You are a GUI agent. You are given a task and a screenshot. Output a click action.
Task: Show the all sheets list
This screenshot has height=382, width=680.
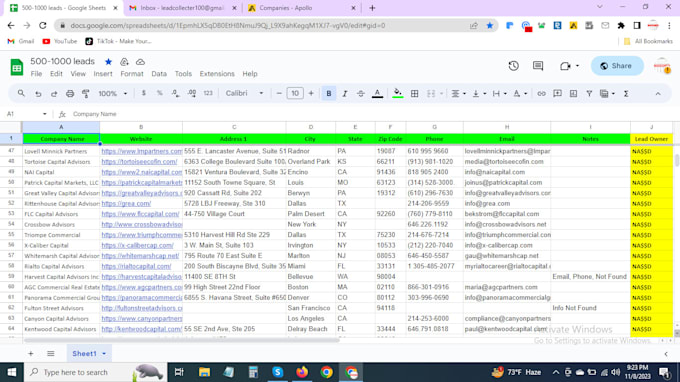coord(51,353)
